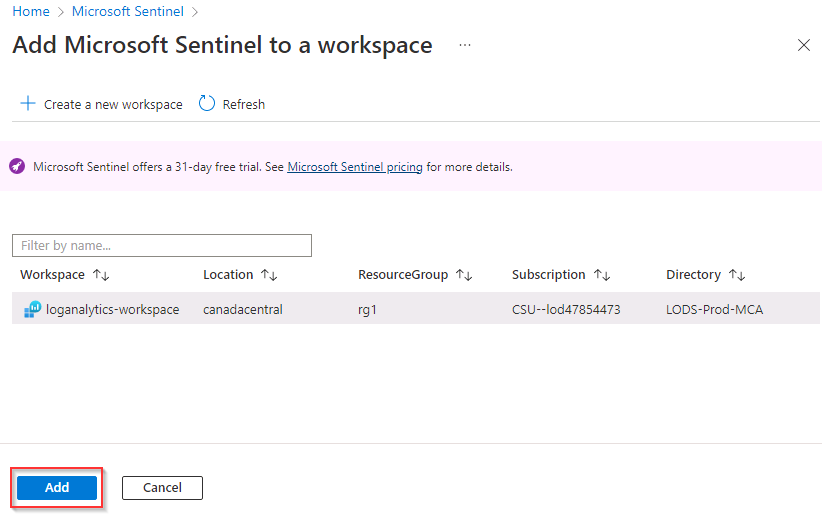Click the Cancel button

(x=163, y=488)
